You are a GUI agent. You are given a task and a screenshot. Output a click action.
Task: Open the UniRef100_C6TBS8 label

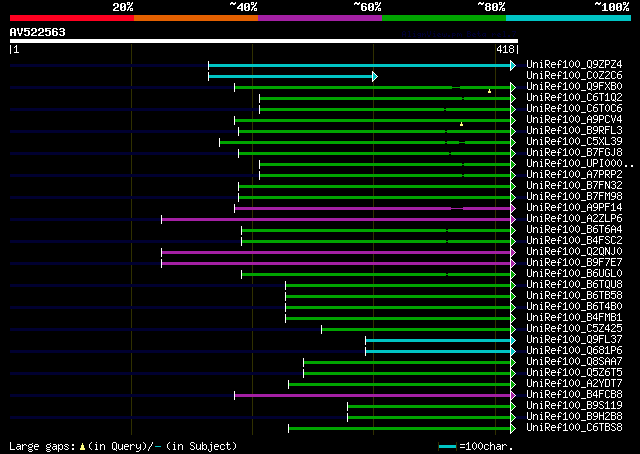point(574,428)
